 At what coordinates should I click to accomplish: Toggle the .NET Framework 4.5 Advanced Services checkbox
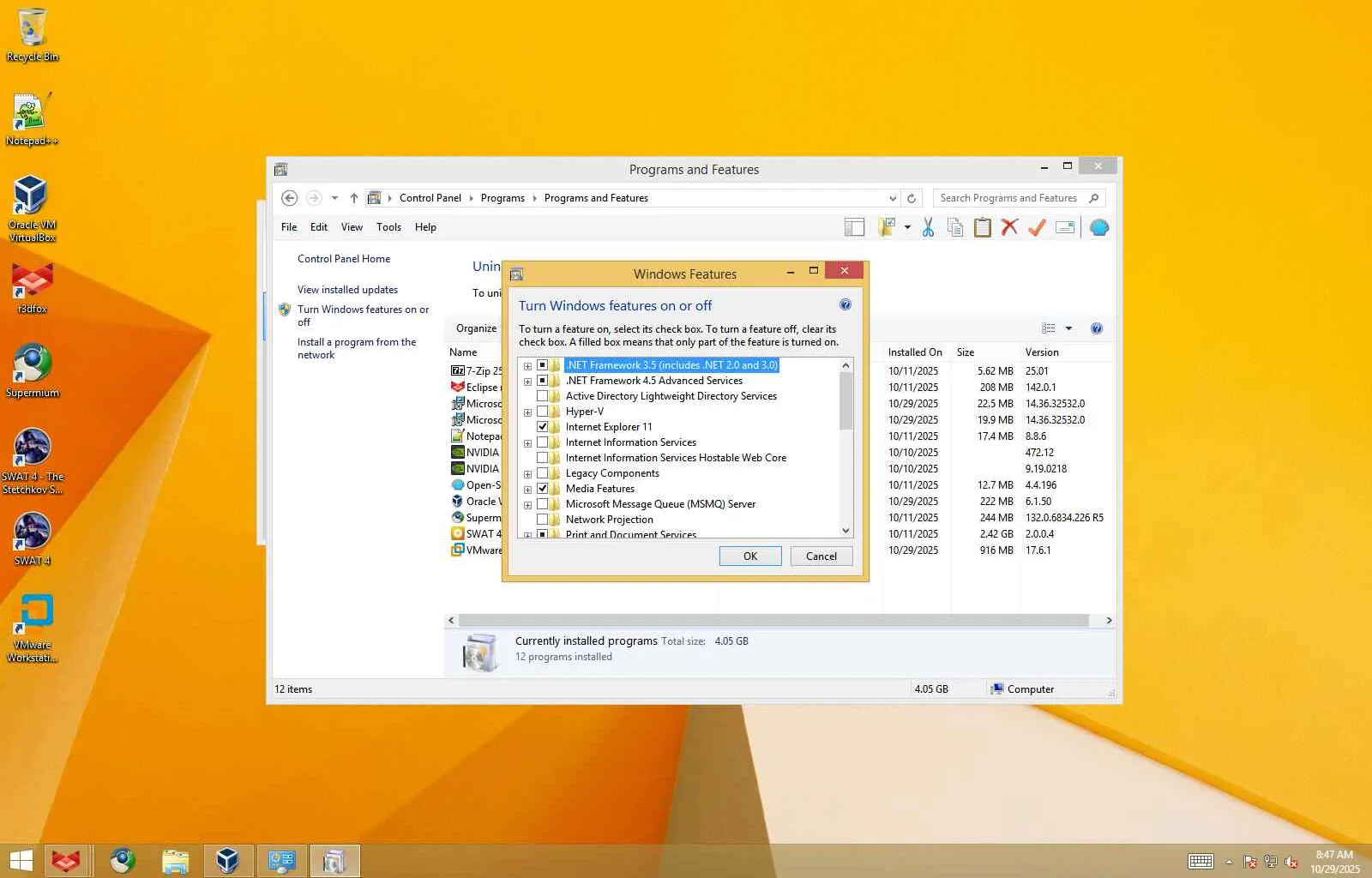click(x=542, y=381)
